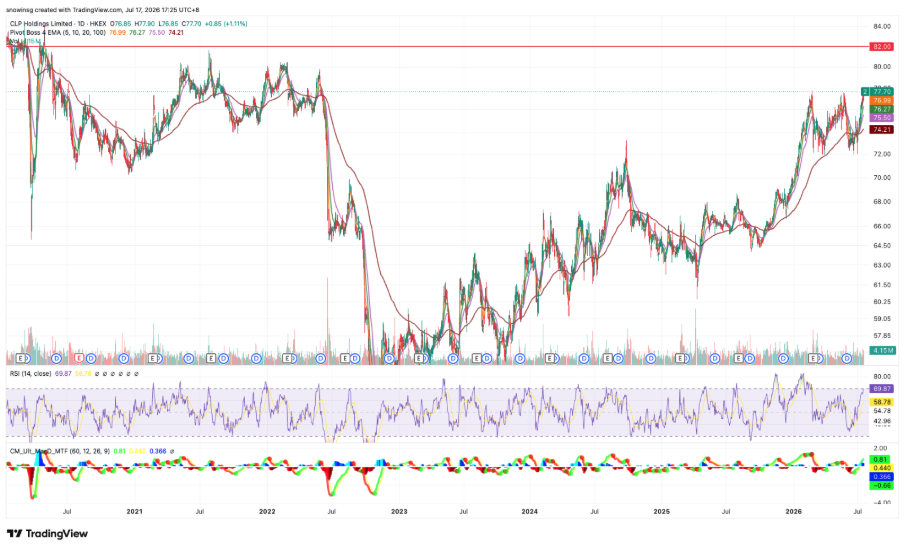Click the '+0.85 (+1.11%)' change value

point(226,24)
